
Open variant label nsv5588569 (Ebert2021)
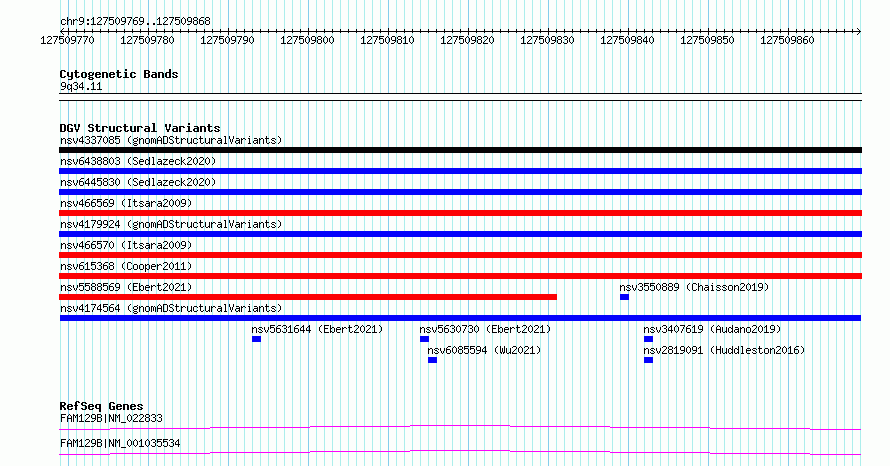pos(126,287)
